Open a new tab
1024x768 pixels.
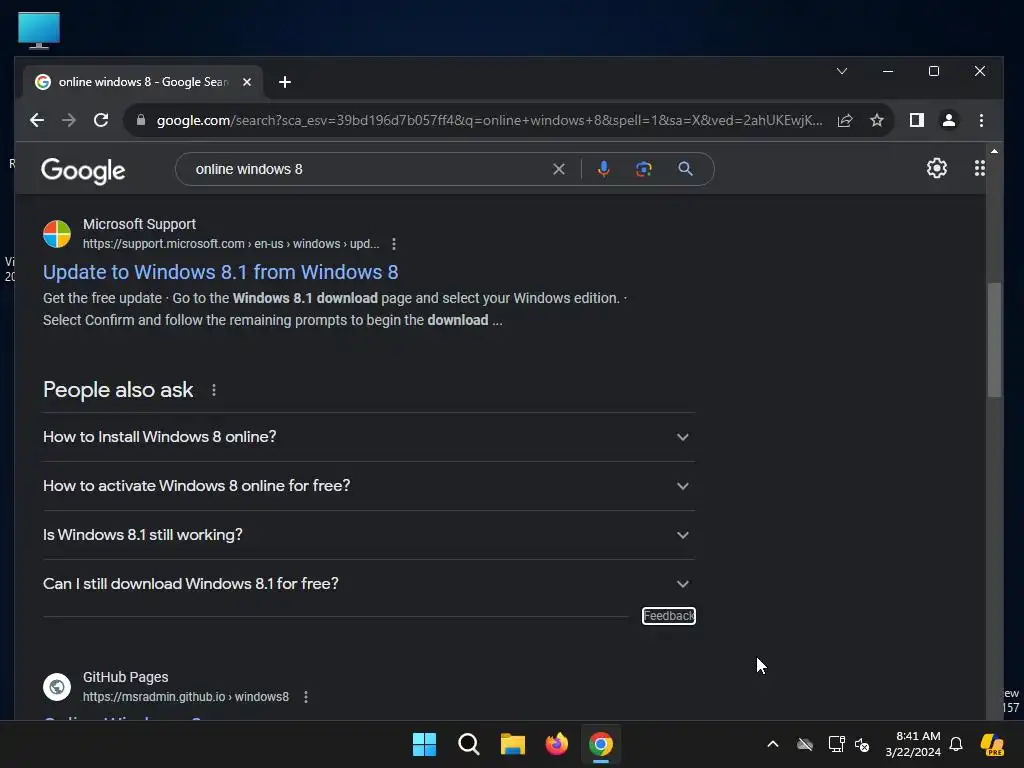[285, 82]
